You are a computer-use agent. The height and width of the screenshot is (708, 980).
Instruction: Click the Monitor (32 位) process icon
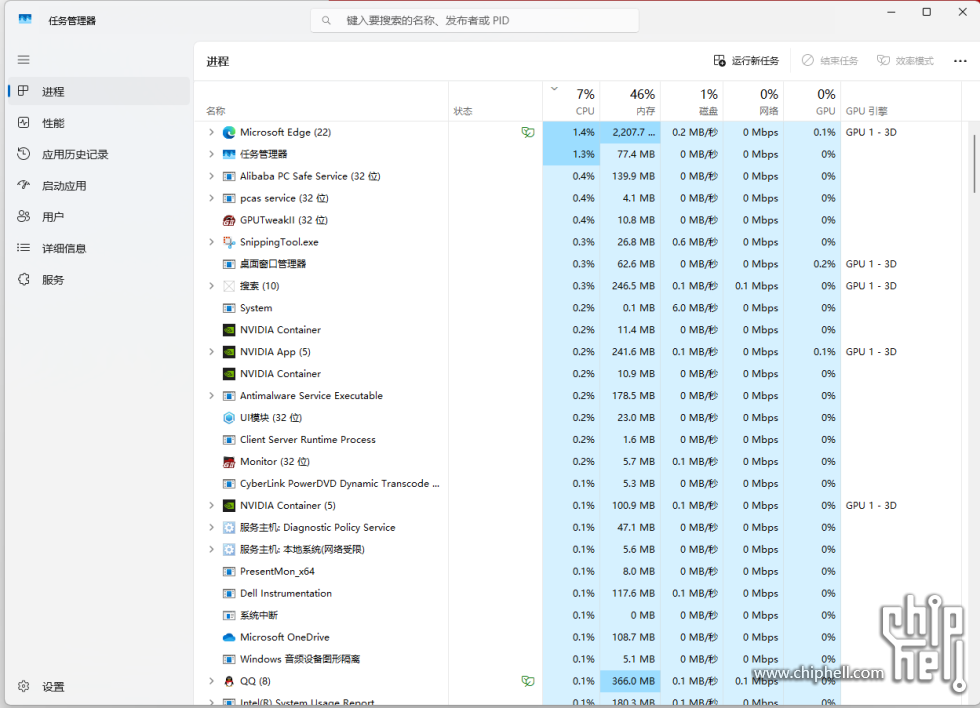click(x=229, y=462)
